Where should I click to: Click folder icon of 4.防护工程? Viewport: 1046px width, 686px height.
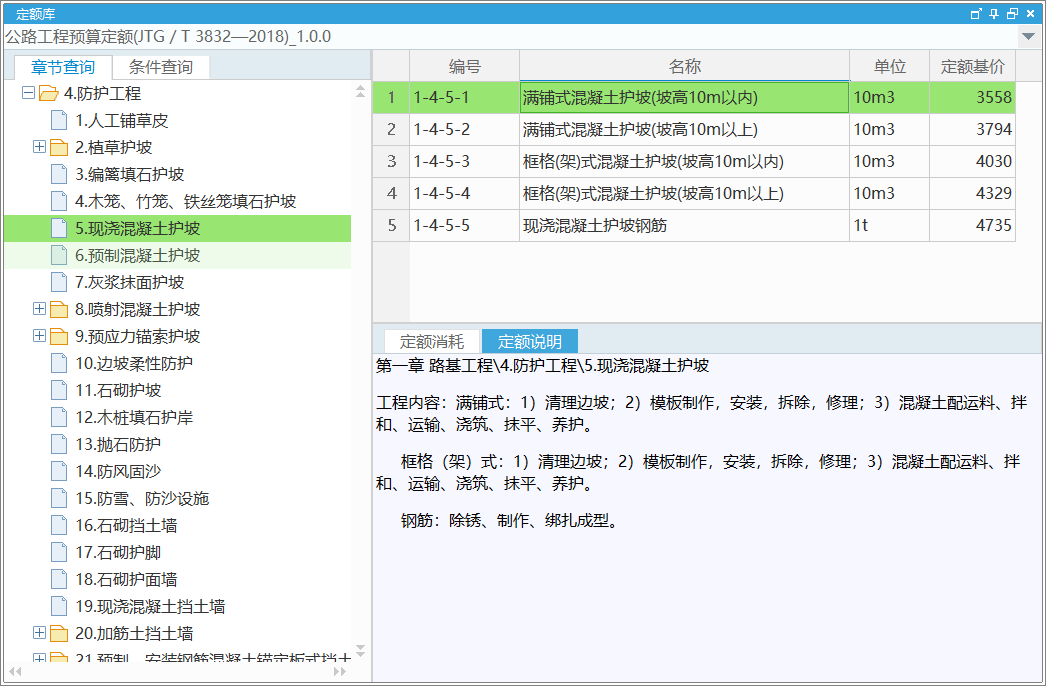48,94
